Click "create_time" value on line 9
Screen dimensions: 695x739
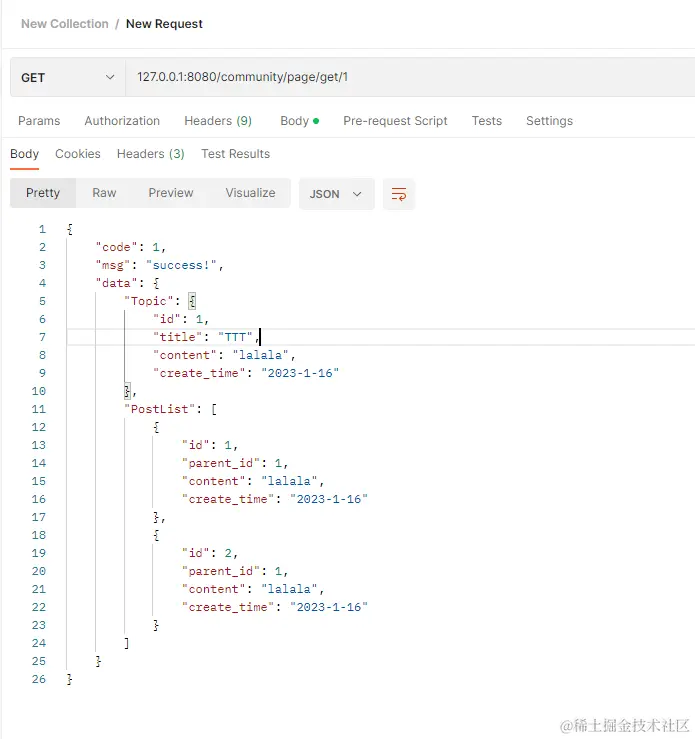click(x=300, y=373)
